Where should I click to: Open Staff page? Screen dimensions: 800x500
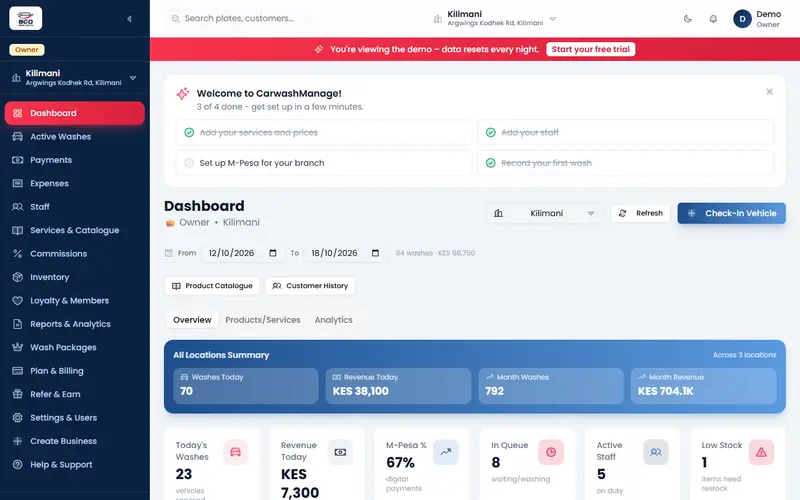(74, 207)
